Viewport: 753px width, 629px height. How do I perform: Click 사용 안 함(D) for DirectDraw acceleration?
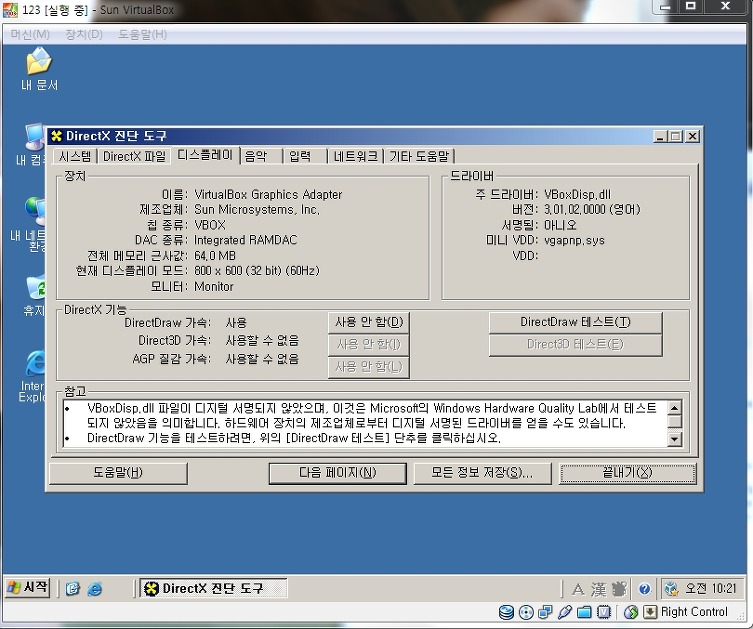tap(369, 322)
